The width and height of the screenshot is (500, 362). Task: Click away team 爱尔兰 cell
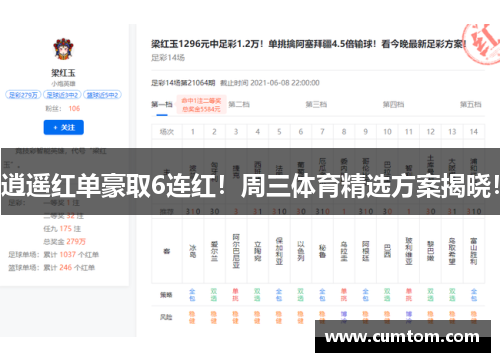pos(214,251)
